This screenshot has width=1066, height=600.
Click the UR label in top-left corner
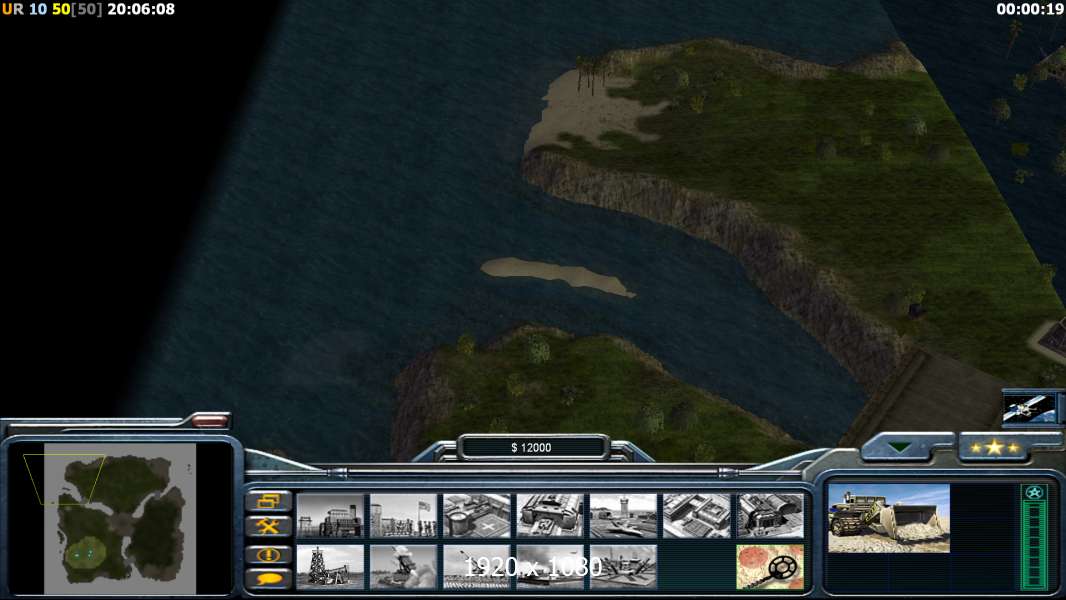[12, 10]
